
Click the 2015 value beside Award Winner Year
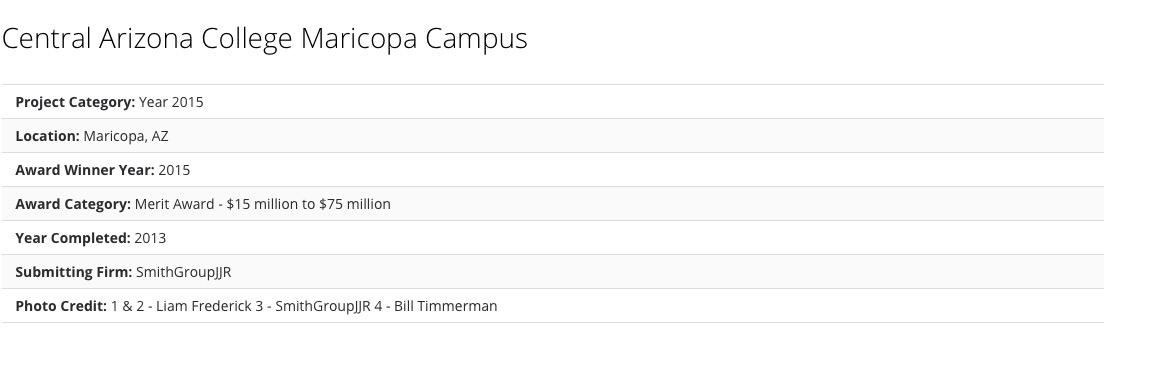point(174,170)
